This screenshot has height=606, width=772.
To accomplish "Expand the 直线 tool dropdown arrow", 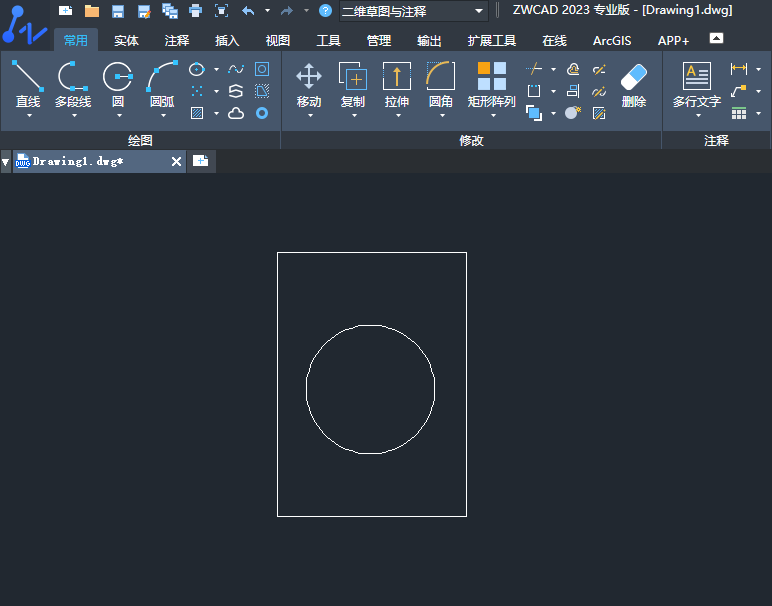I will pyautogui.click(x=29, y=116).
